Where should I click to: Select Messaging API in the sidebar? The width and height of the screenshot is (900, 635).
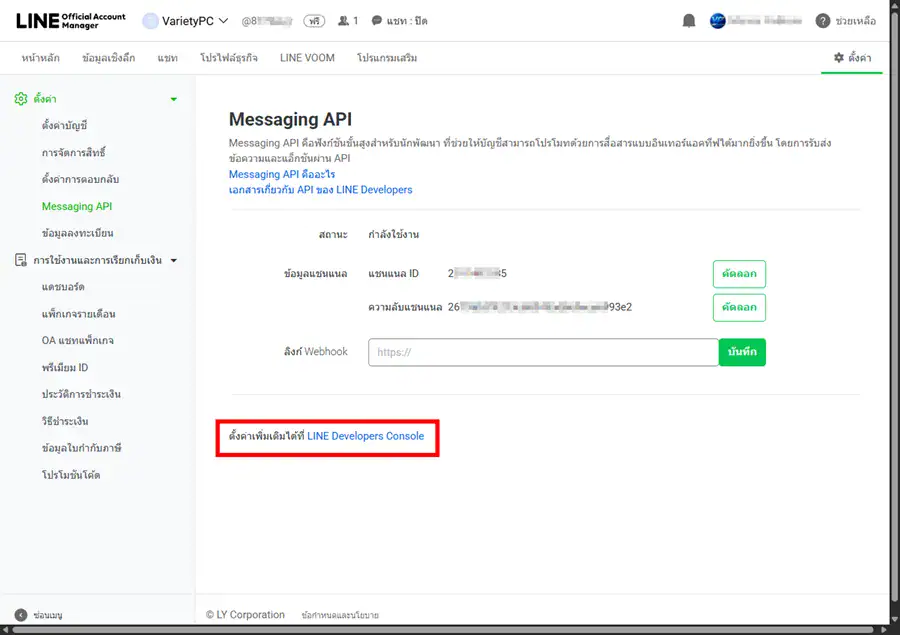coord(77,206)
